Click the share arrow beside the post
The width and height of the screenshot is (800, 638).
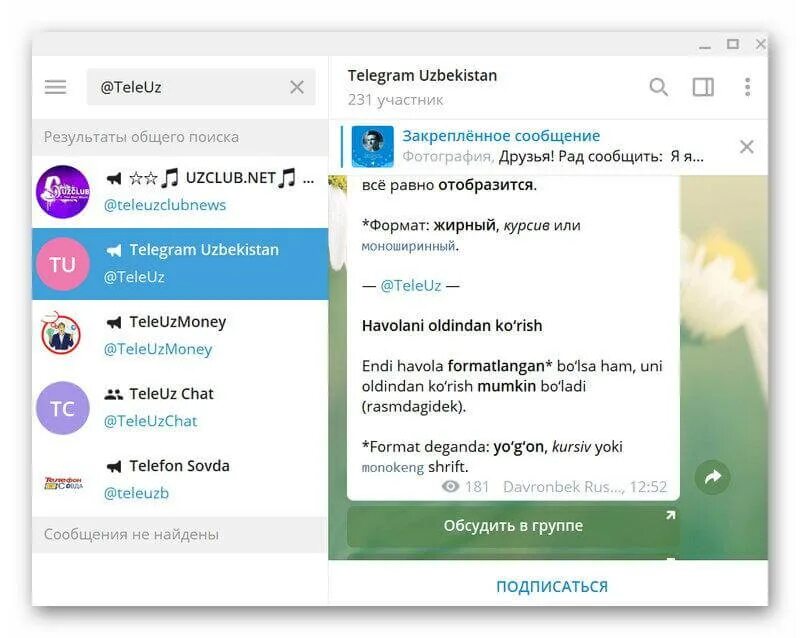(x=713, y=477)
